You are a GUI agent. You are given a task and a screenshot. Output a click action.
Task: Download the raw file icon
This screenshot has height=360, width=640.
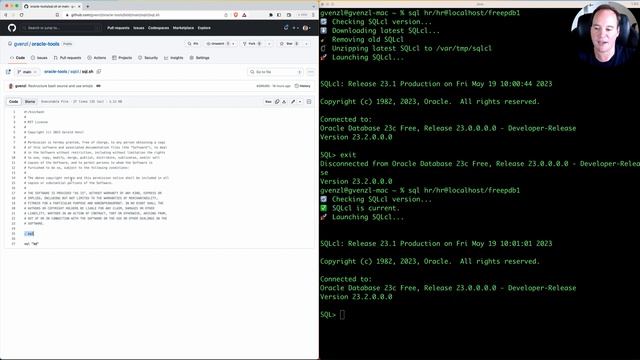tap(284, 102)
